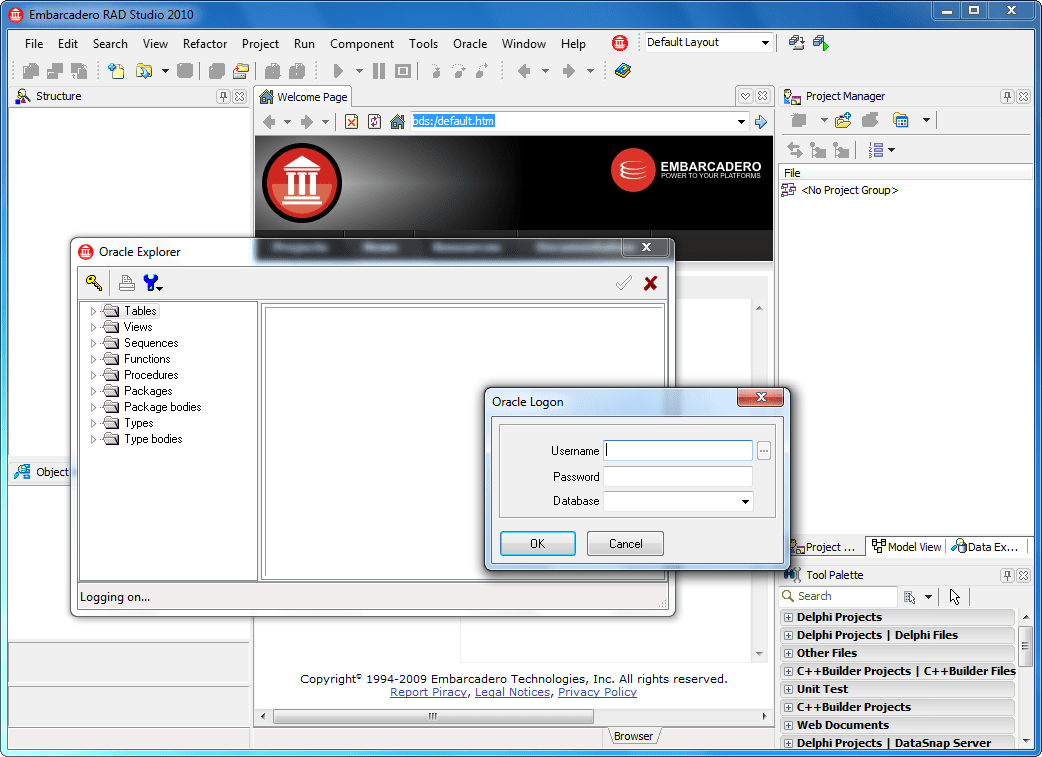Click OK in the Oracle Logon dialog

[537, 544]
